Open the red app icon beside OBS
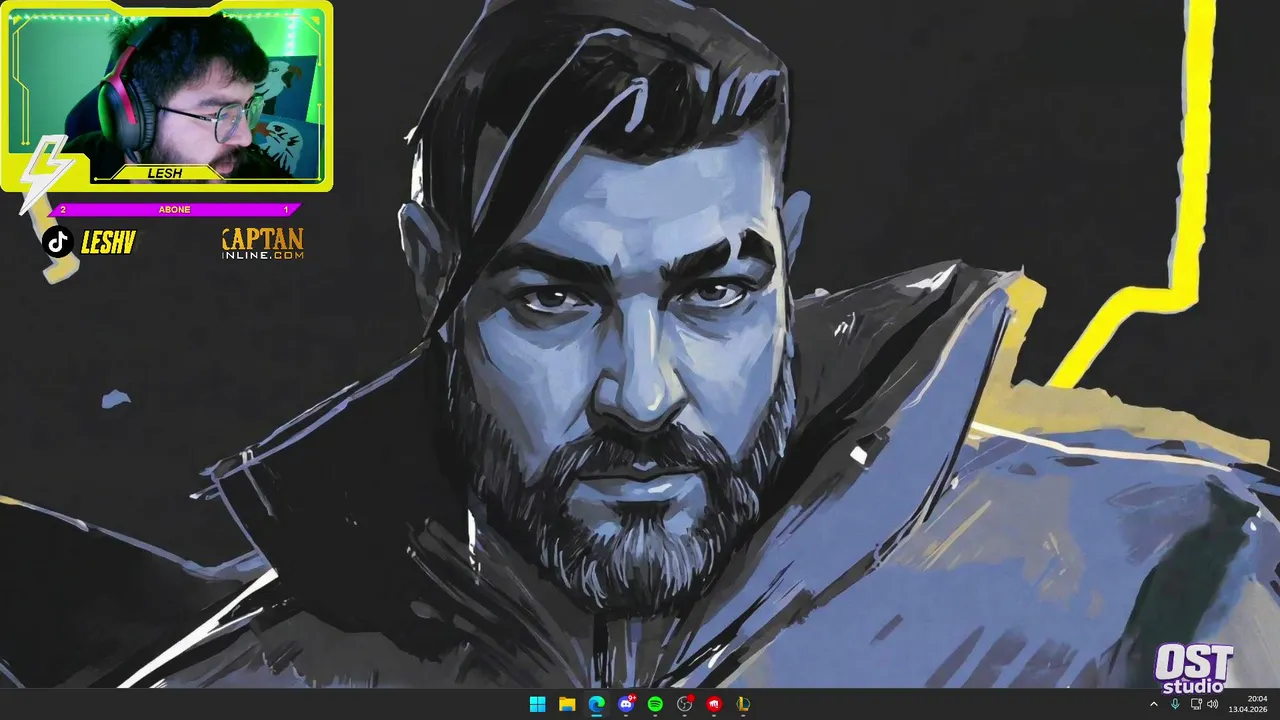 [714, 704]
